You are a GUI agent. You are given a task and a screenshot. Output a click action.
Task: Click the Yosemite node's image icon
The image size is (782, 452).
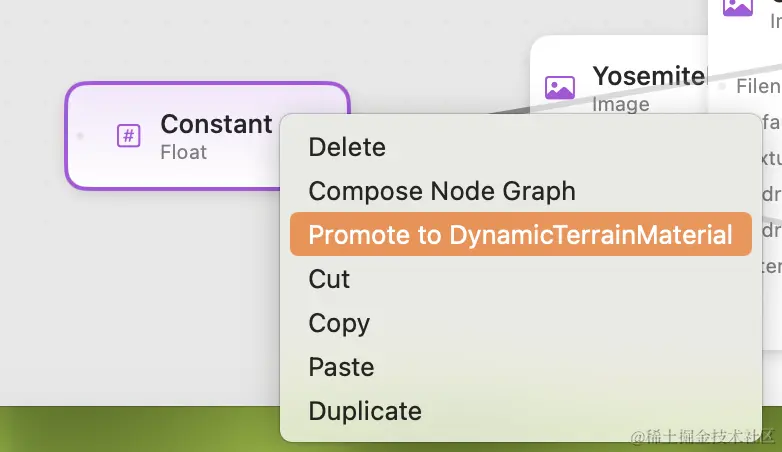click(560, 87)
